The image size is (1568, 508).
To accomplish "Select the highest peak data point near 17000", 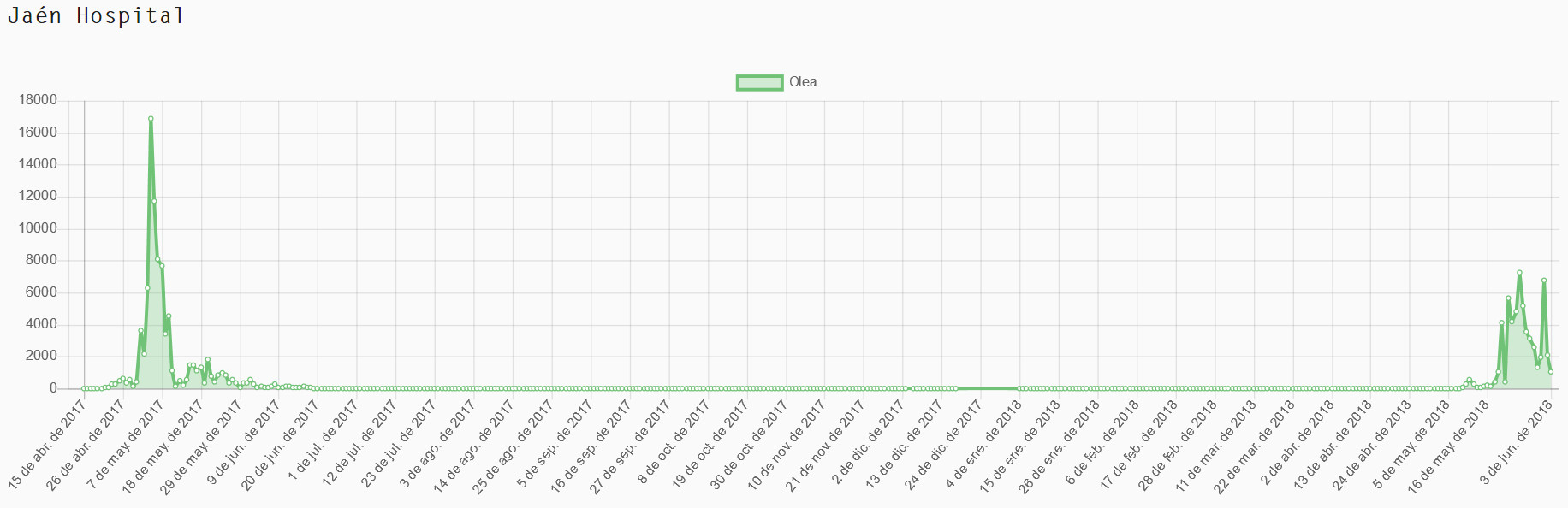I will 151,119.
